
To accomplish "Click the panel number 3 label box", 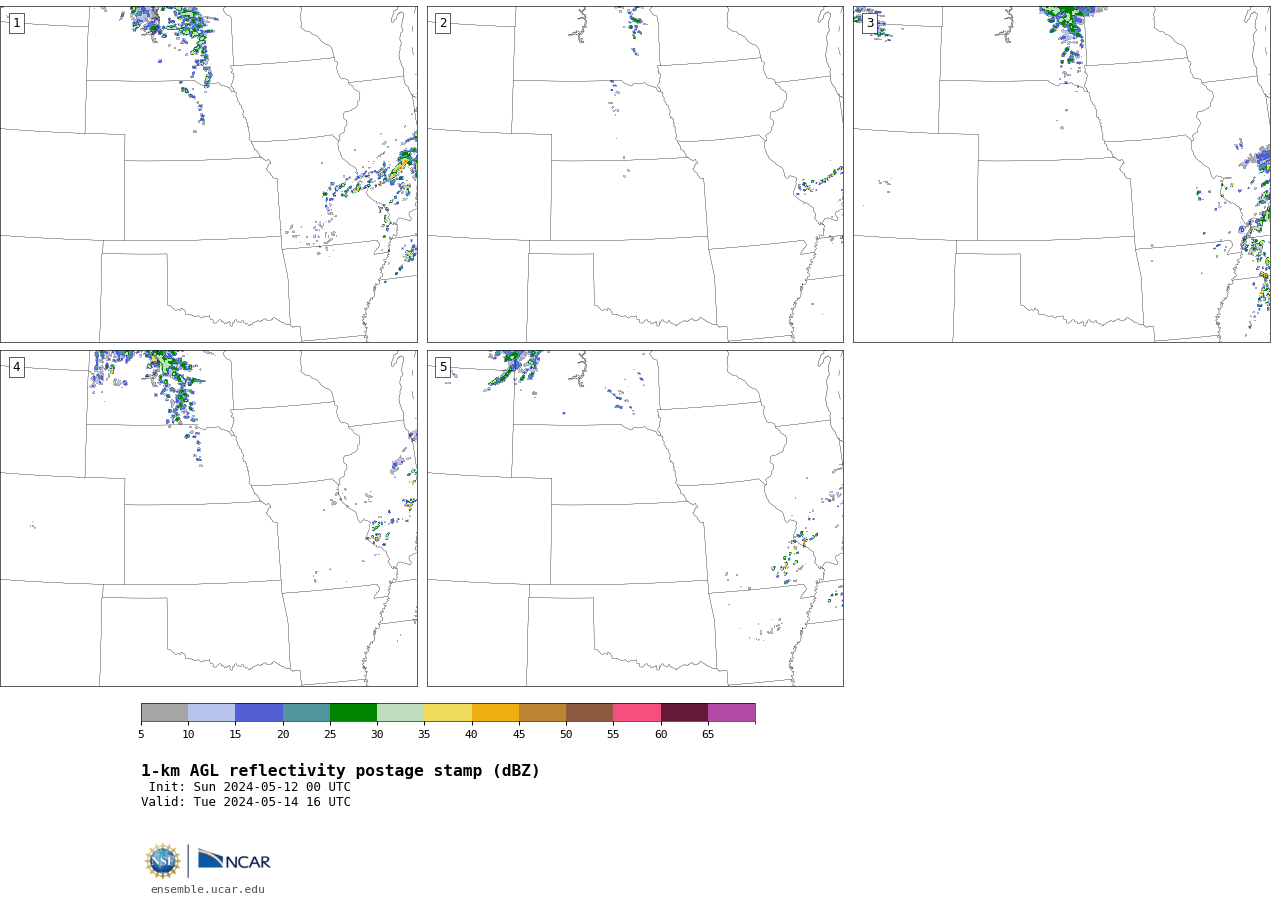I will tap(870, 23).
